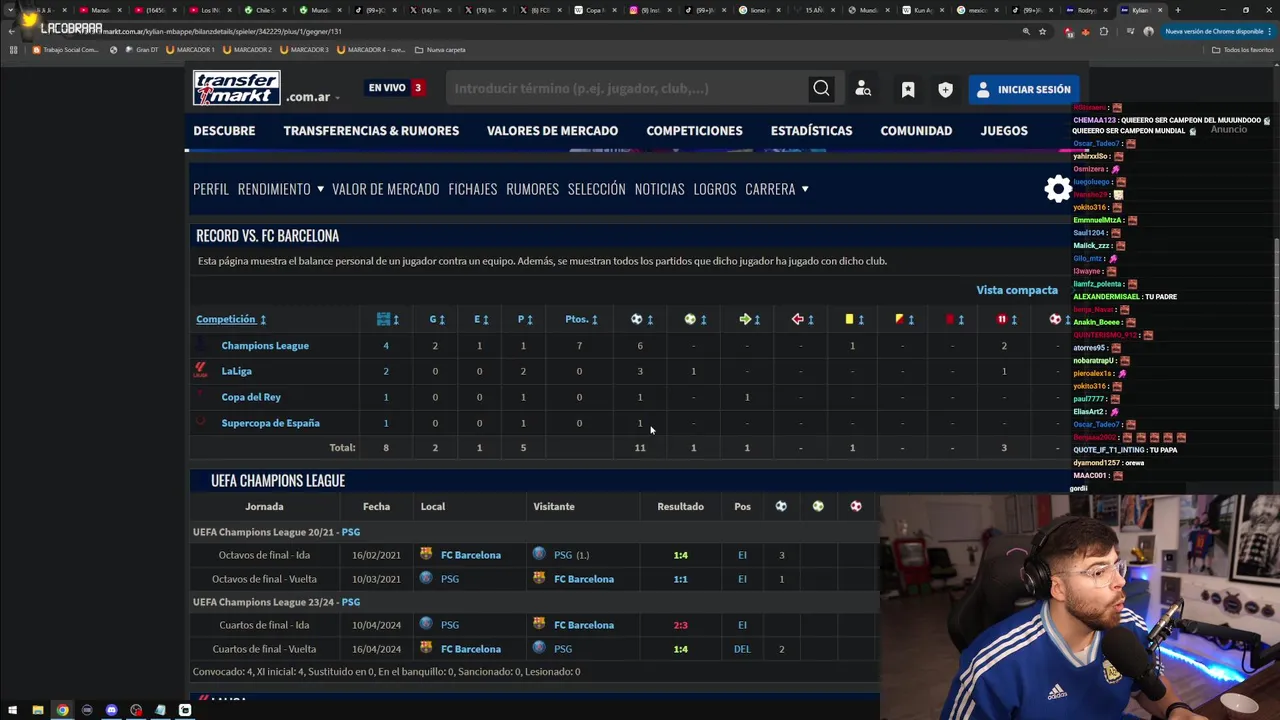Open the advanced person search icon

click(x=863, y=89)
